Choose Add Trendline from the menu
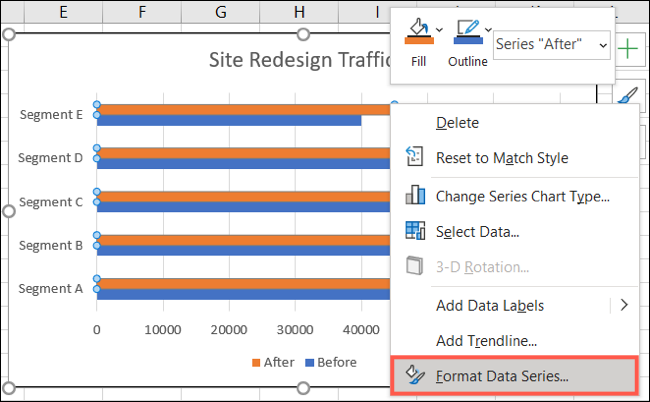Screen dimensions: 650x402 click(486, 341)
